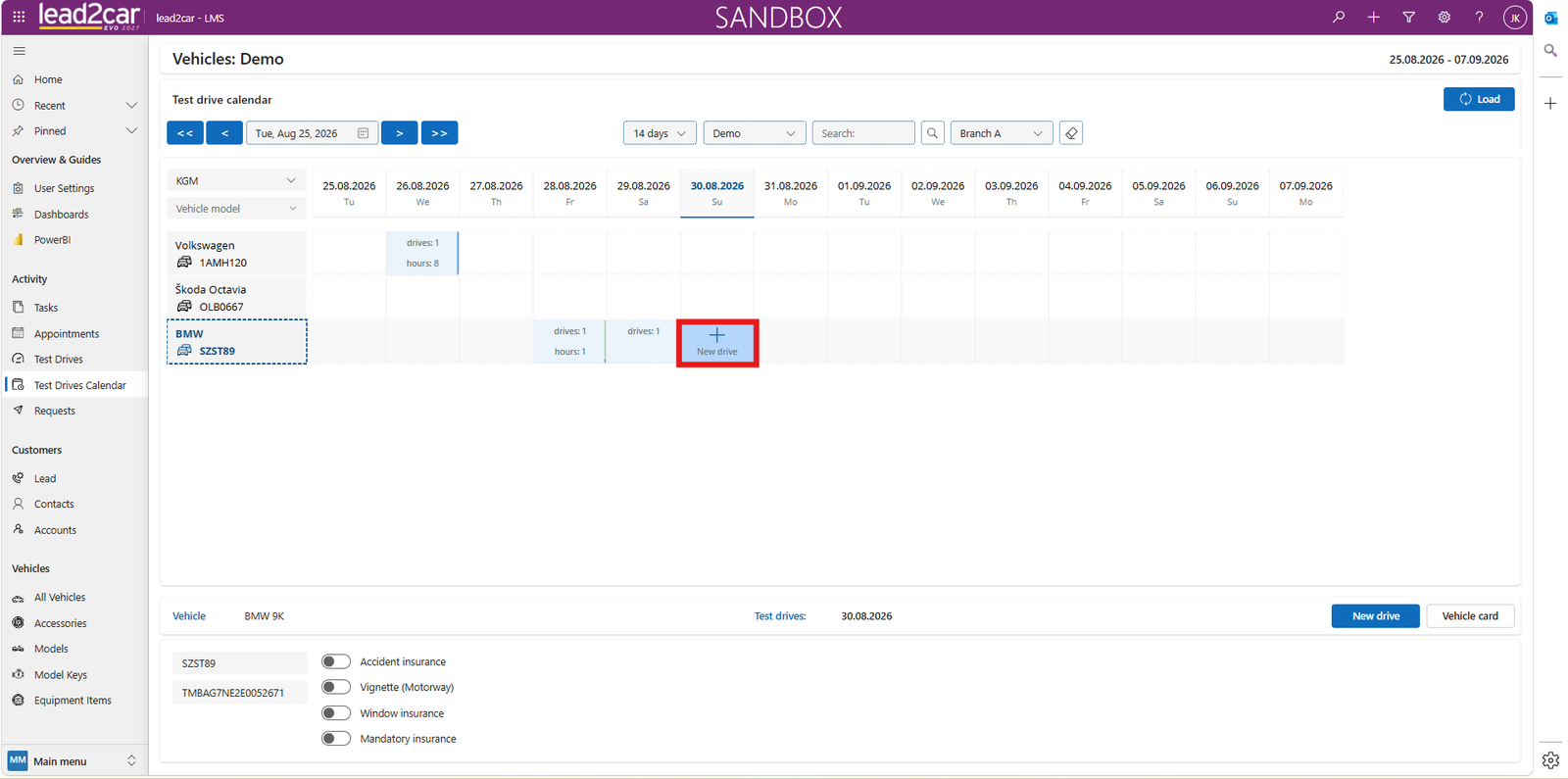The width and height of the screenshot is (1568, 779).
Task: Open the Demo dropdown
Action: coord(755,133)
